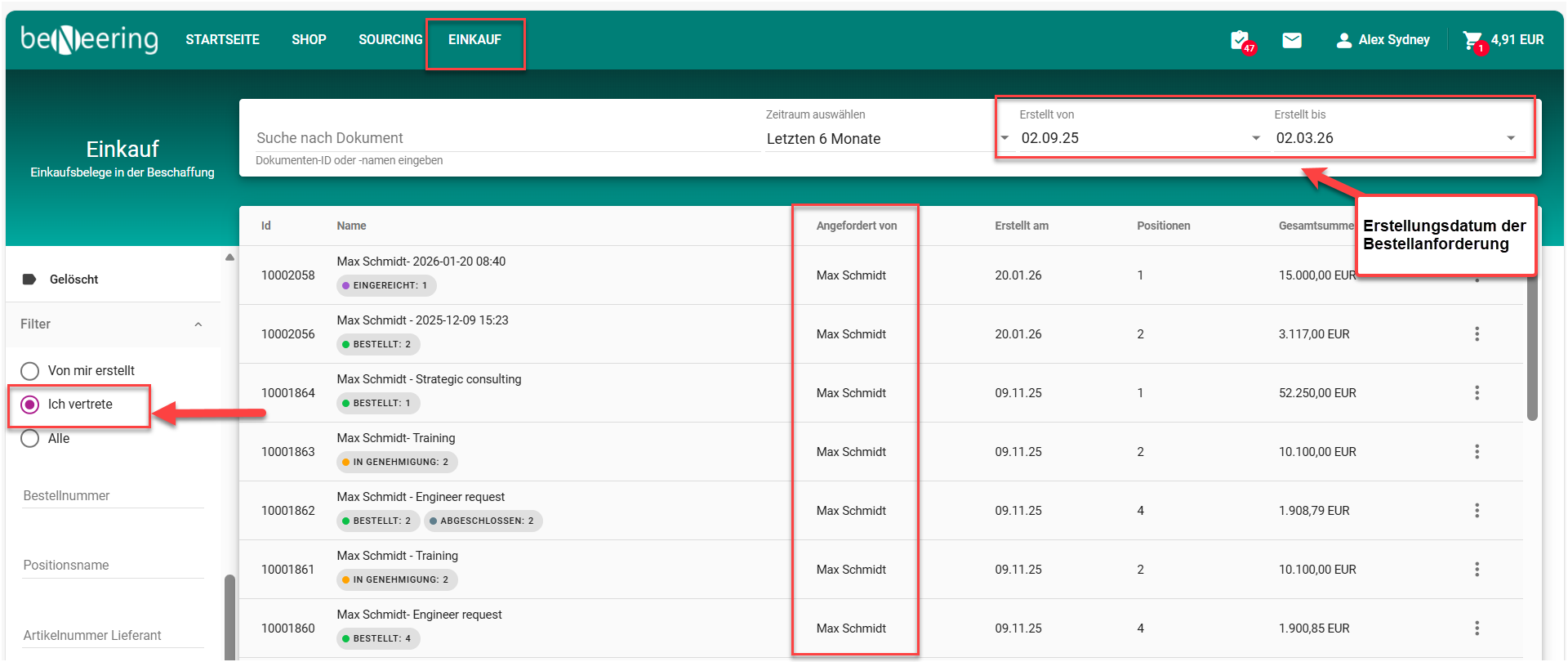1568x662 pixels.
Task: Click the Alex Sydney user profile icon
Action: [x=1343, y=40]
